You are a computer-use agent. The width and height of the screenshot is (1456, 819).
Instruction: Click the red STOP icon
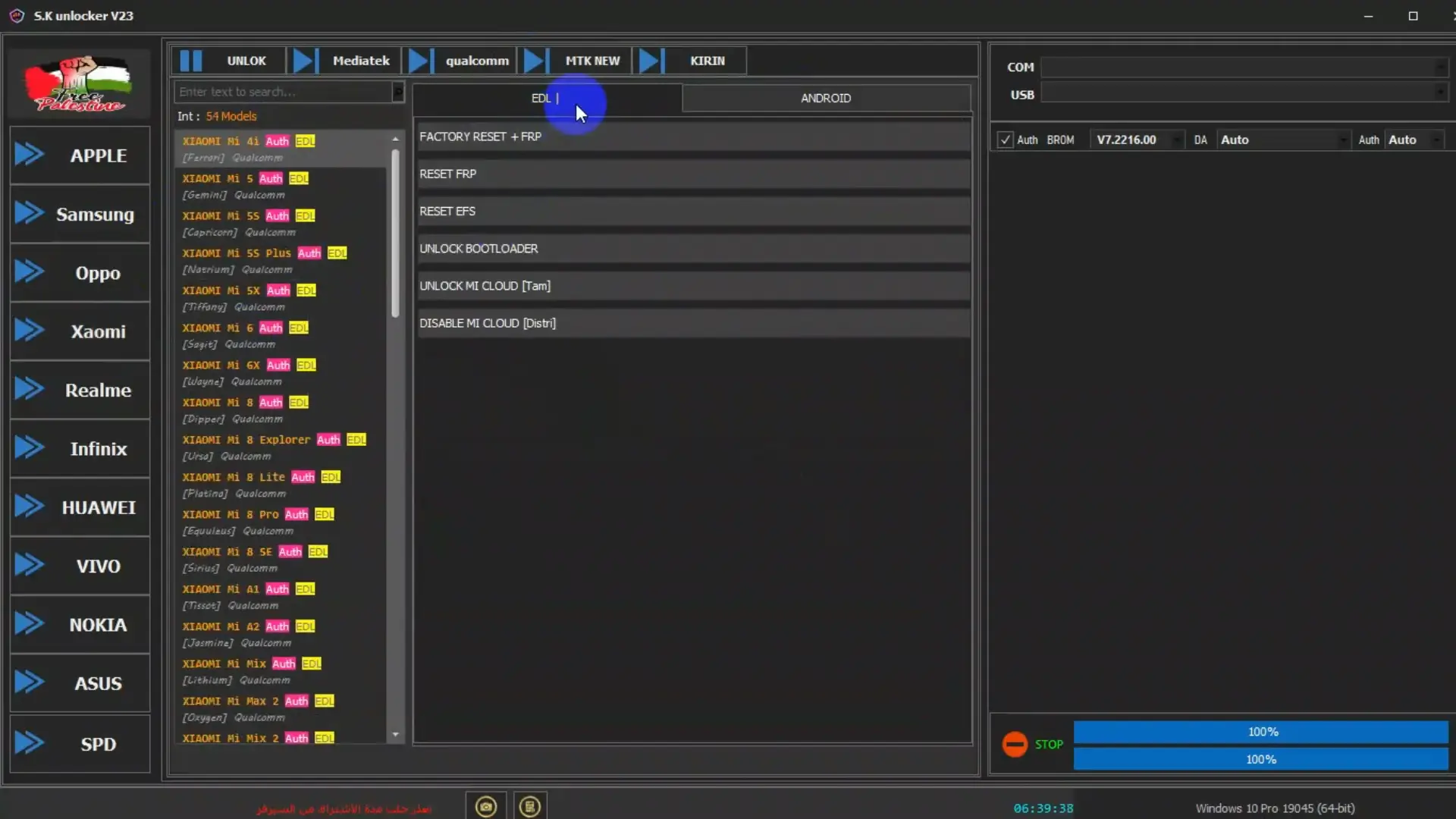1015,744
